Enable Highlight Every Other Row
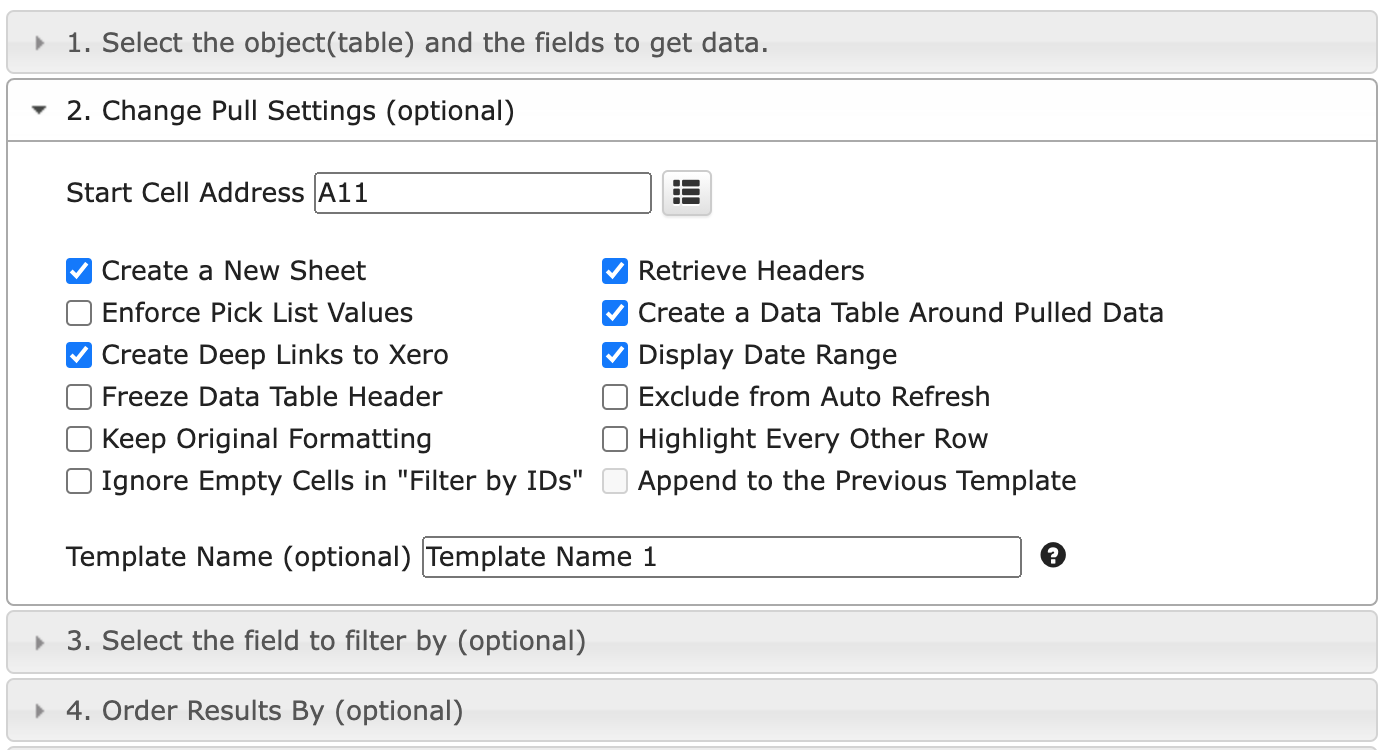This screenshot has width=1388, height=750. pyautogui.click(x=615, y=440)
